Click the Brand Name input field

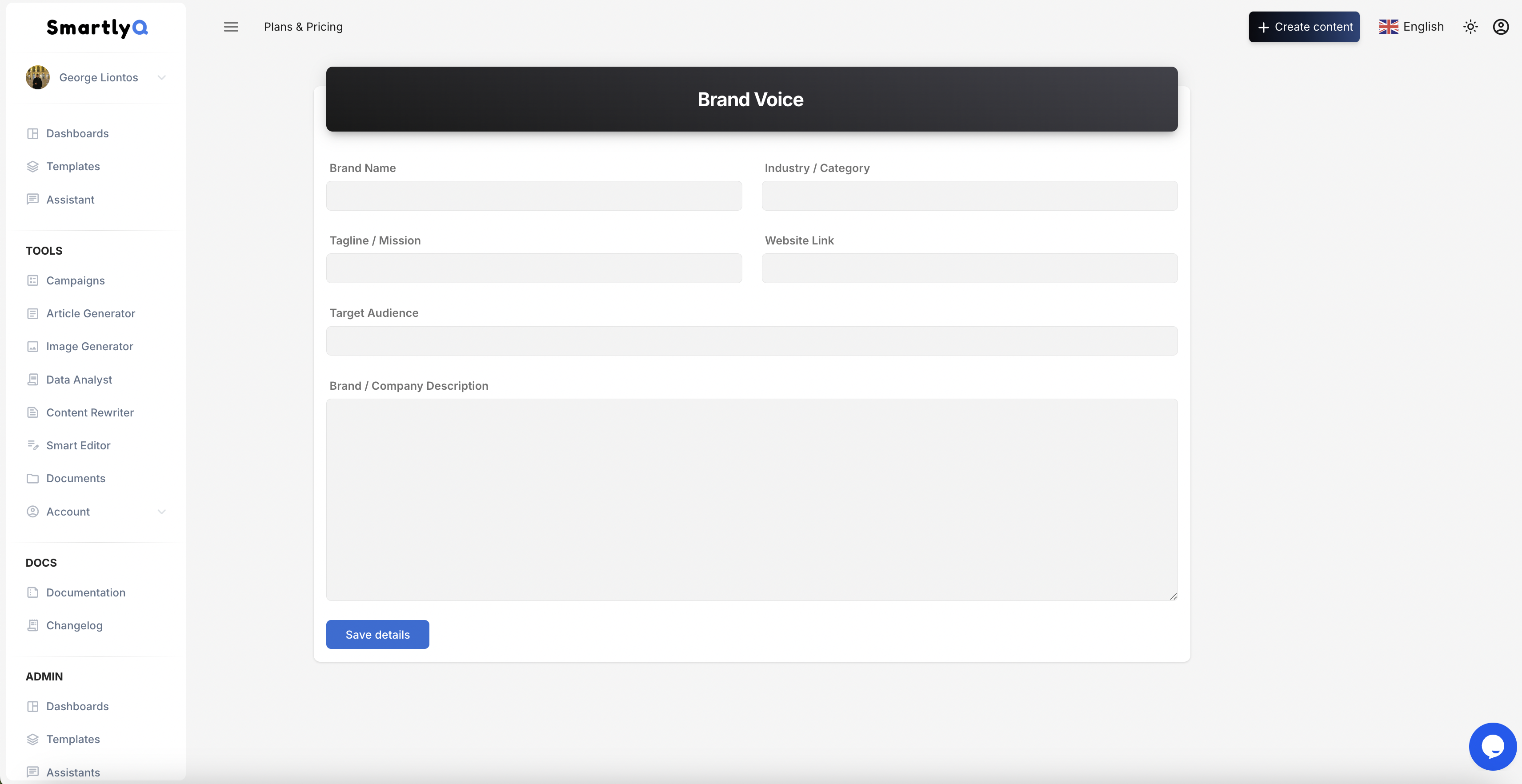click(x=533, y=196)
